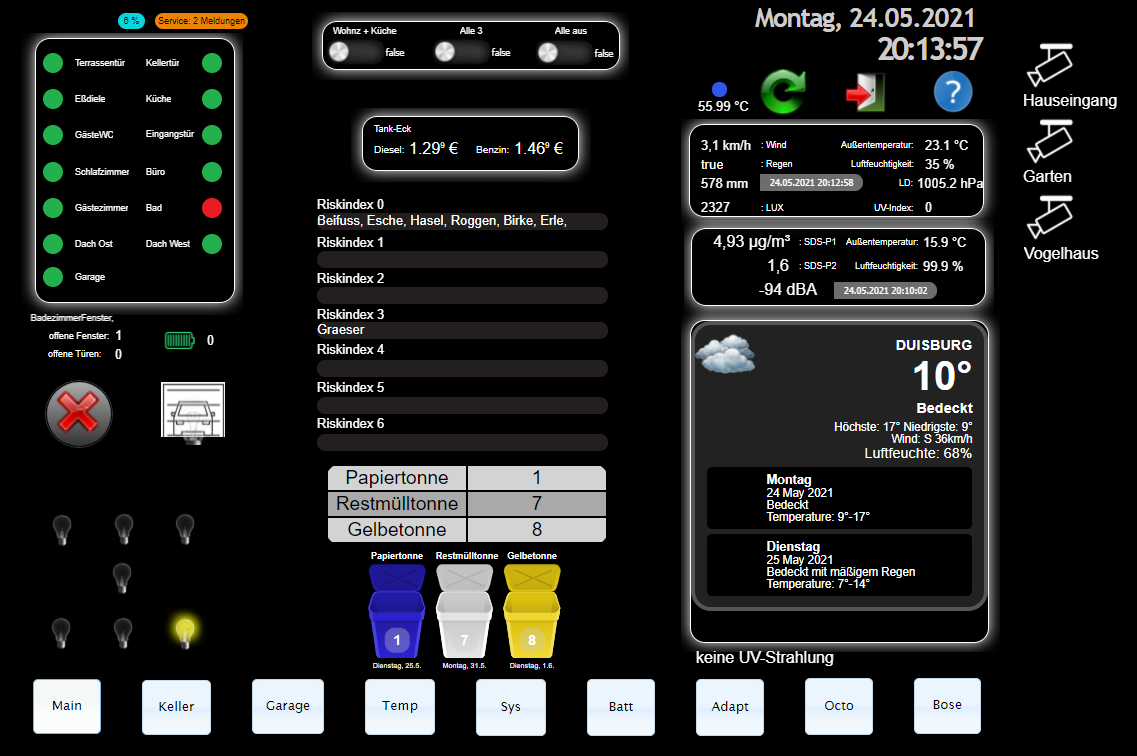Click the green refresh arrow icon
This screenshot has width=1137, height=756.
coord(784,91)
